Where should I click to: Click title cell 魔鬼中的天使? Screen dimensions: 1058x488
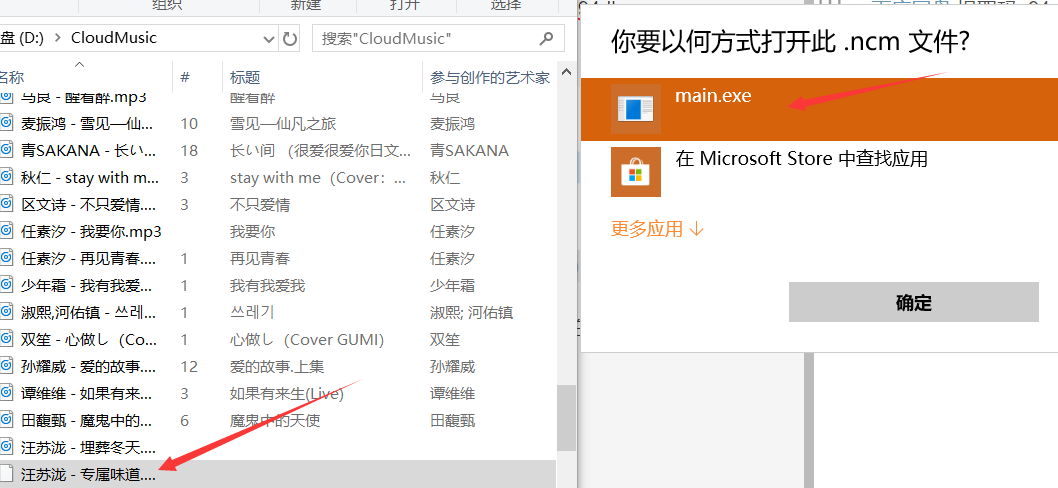[x=275, y=421]
